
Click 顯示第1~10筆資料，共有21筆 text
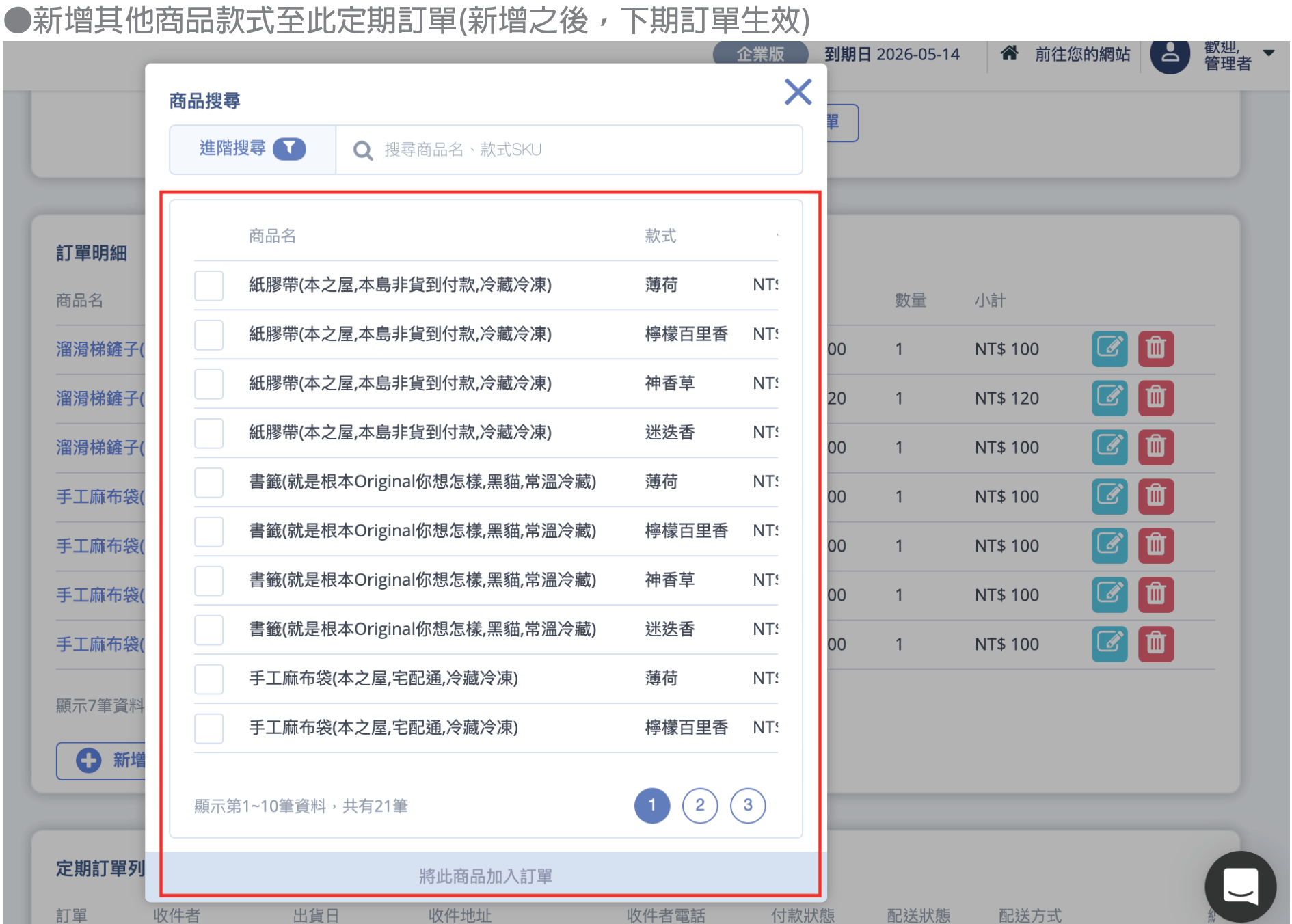[x=301, y=806]
